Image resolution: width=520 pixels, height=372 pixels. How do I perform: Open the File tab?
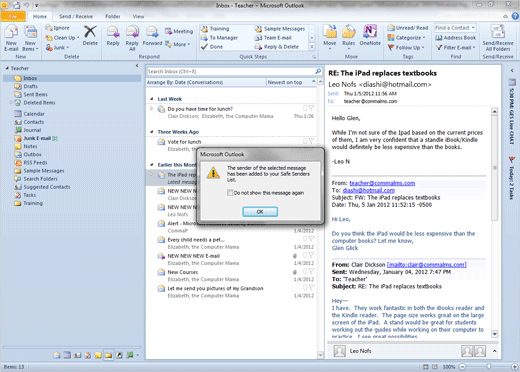point(13,16)
